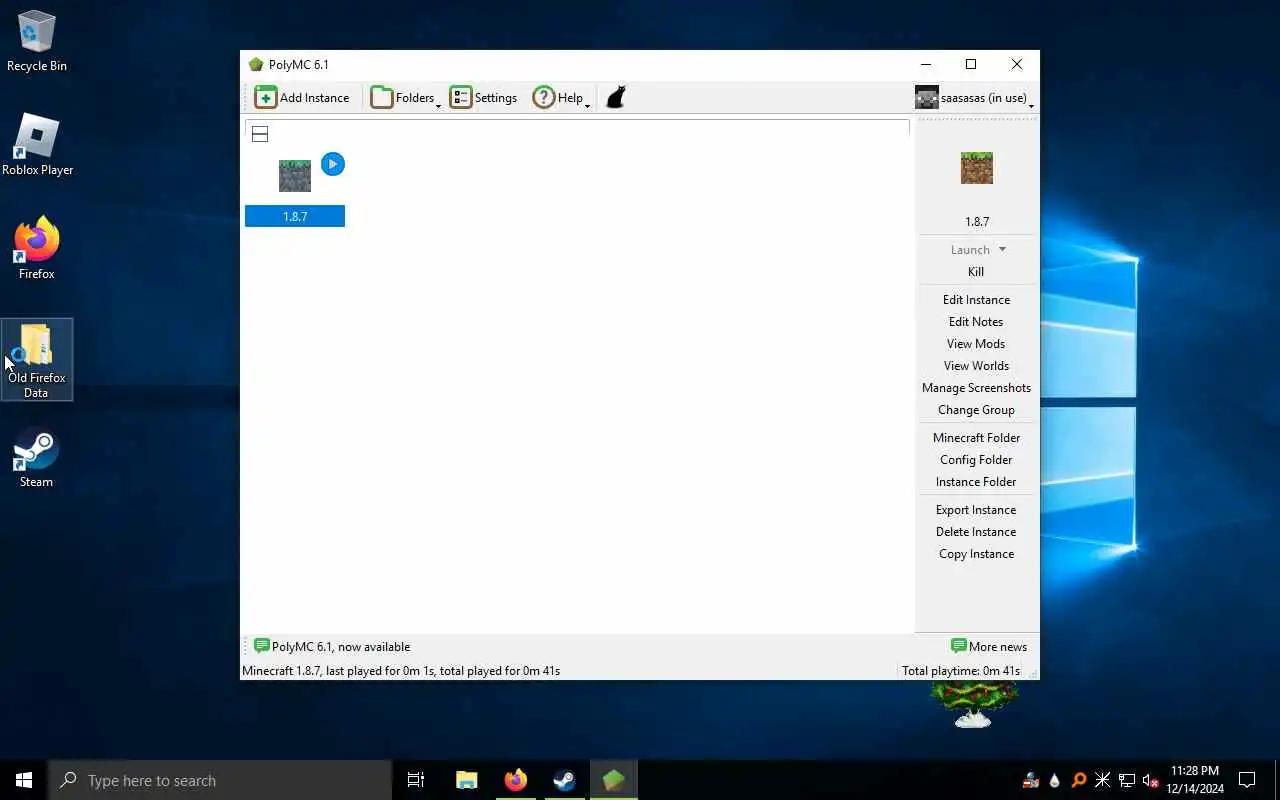Select the Steam desktop shortcut

pyautogui.click(x=37, y=458)
